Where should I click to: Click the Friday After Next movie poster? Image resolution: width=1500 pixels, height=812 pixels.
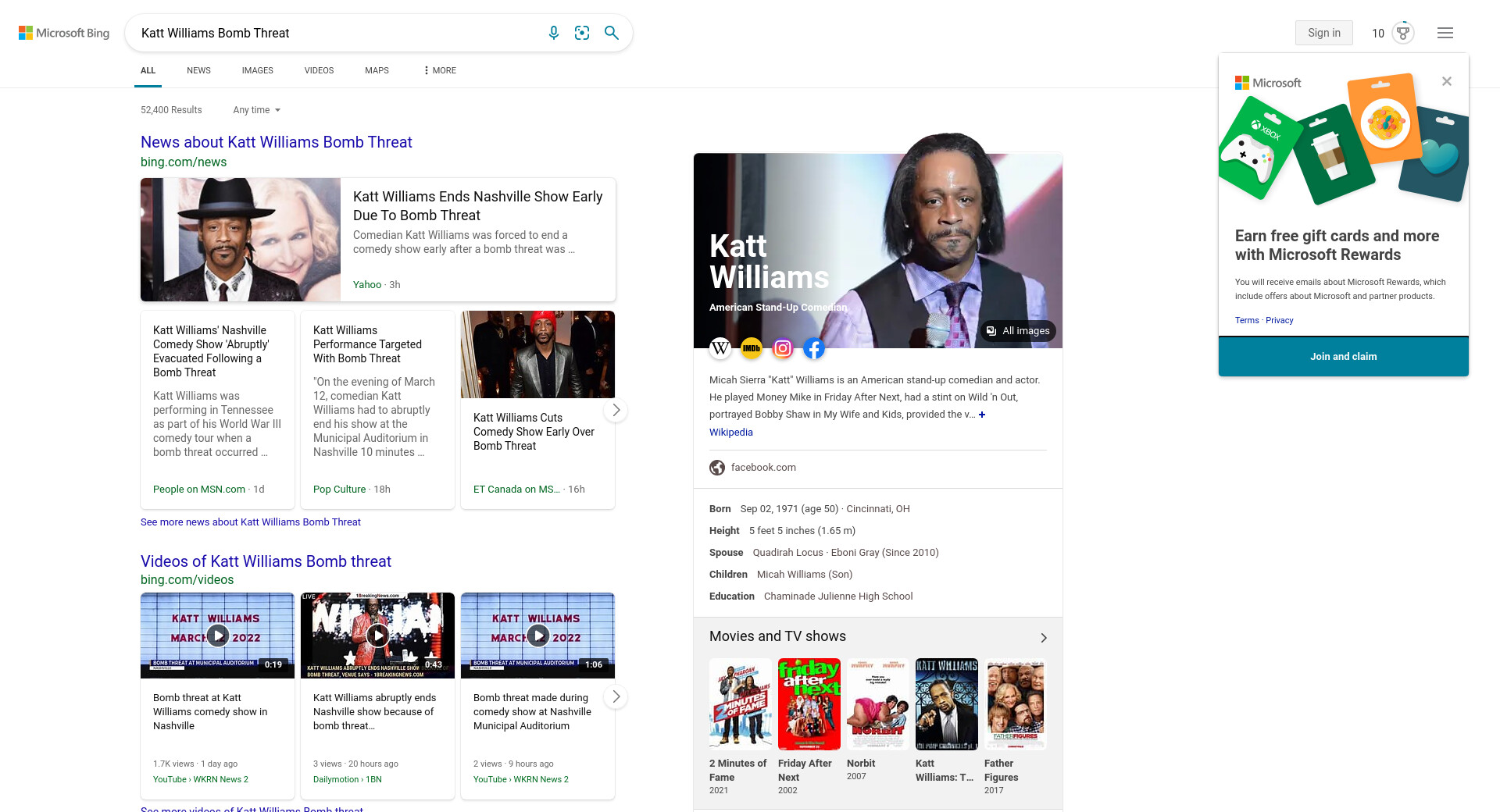click(809, 703)
